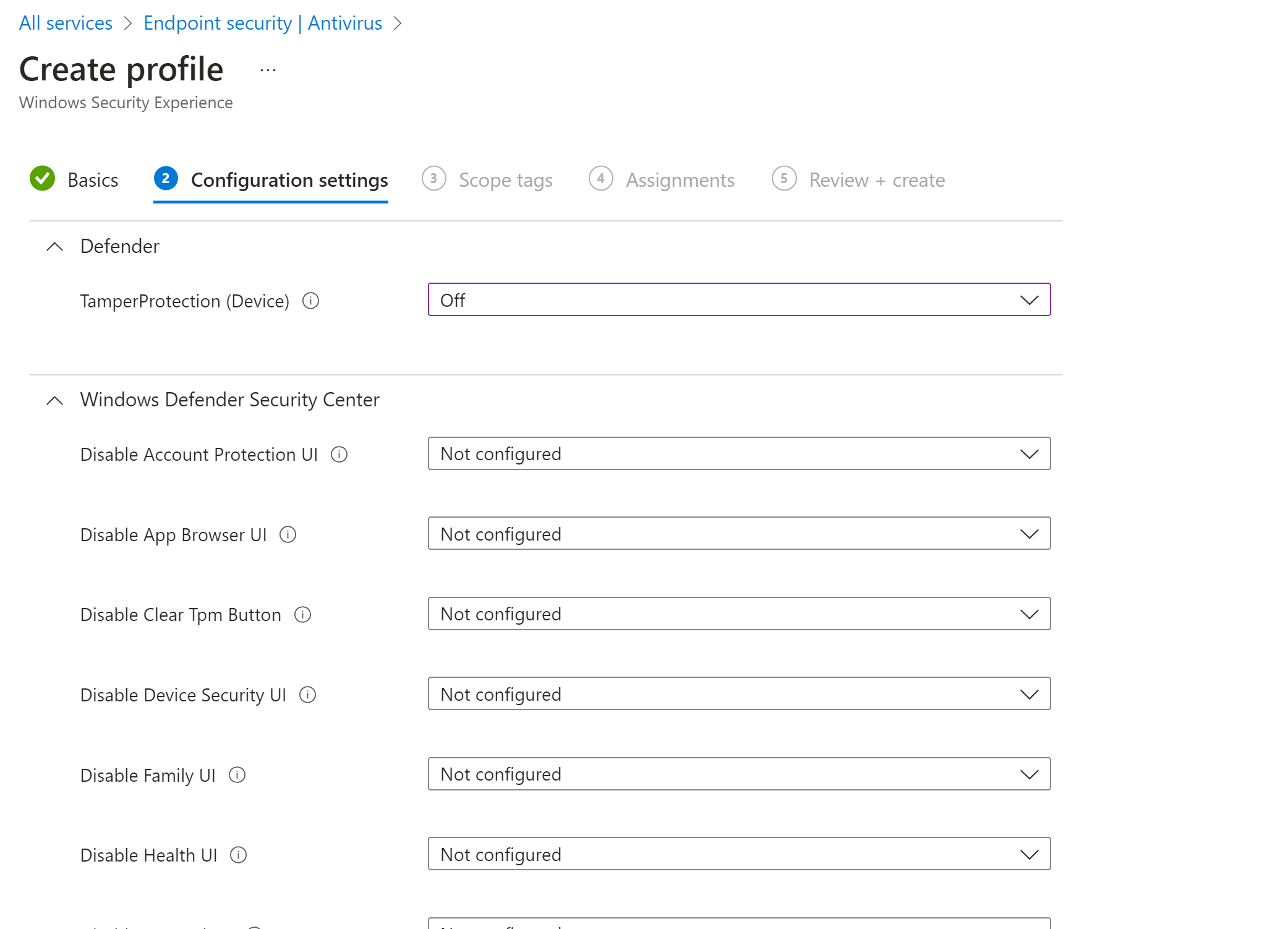Screen dimensions: 1288x929
Task: Jump to the Review + create step
Action: (x=876, y=180)
